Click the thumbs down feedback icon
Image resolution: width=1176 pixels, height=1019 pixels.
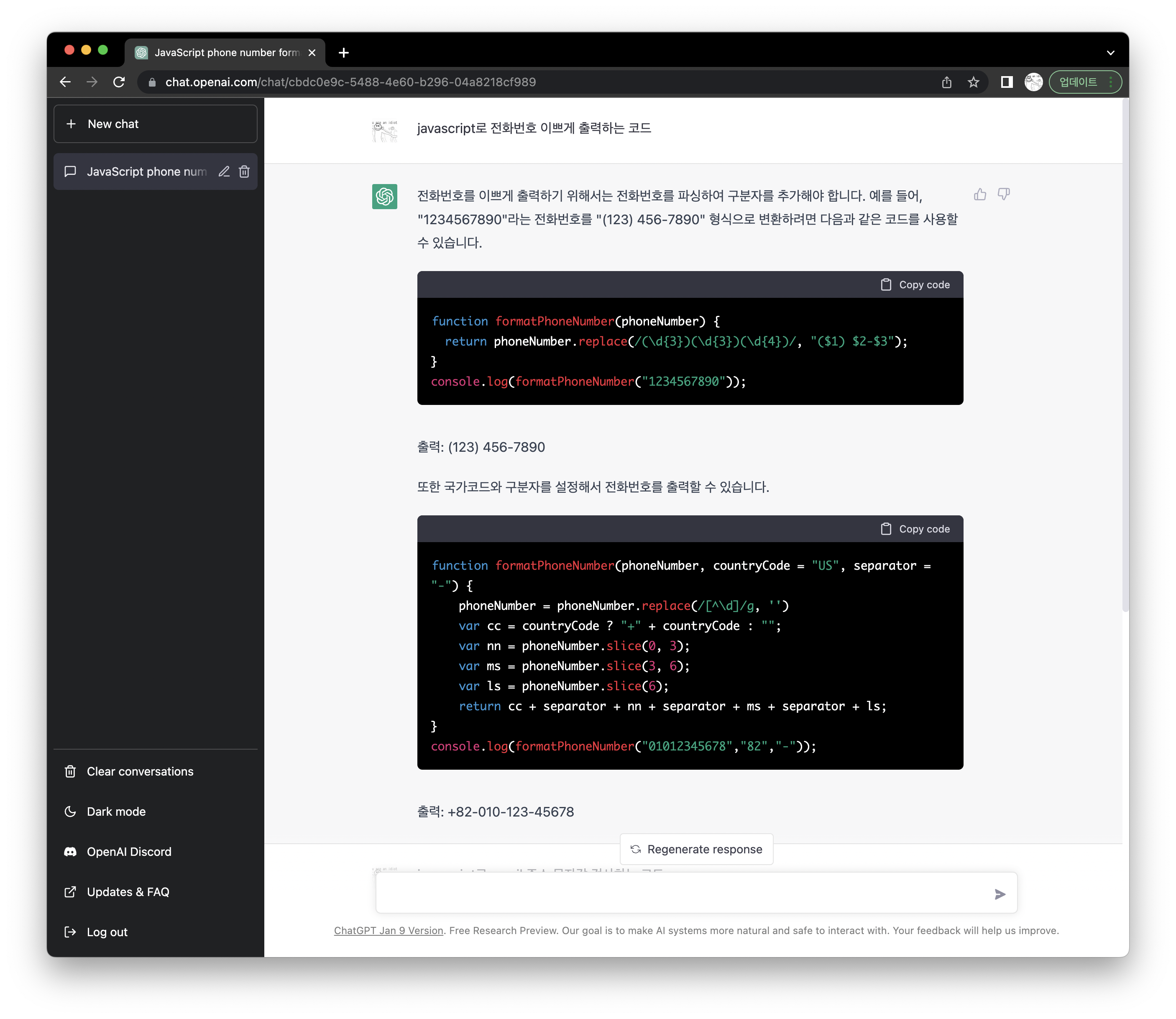point(1004,195)
